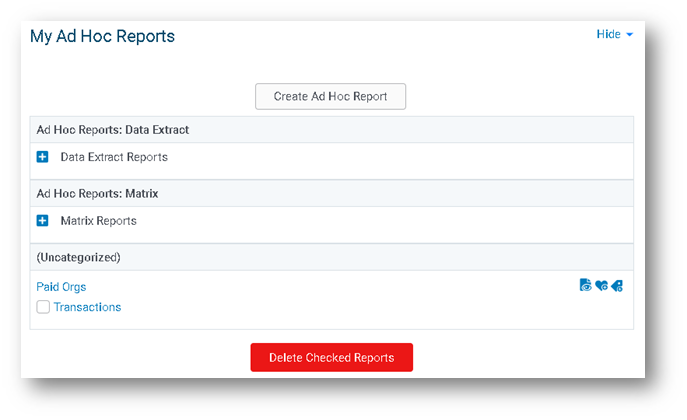Expand Data Extract Reports using the plus icon

[x=42, y=157]
